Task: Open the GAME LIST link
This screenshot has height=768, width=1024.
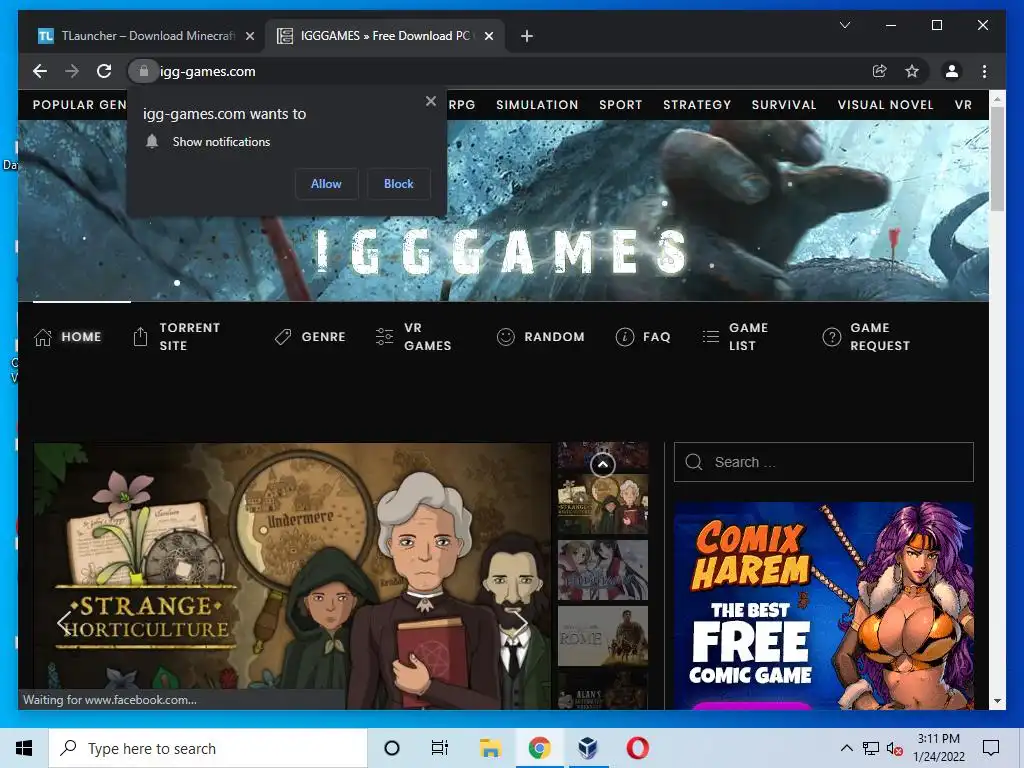Action: pyautogui.click(x=748, y=336)
